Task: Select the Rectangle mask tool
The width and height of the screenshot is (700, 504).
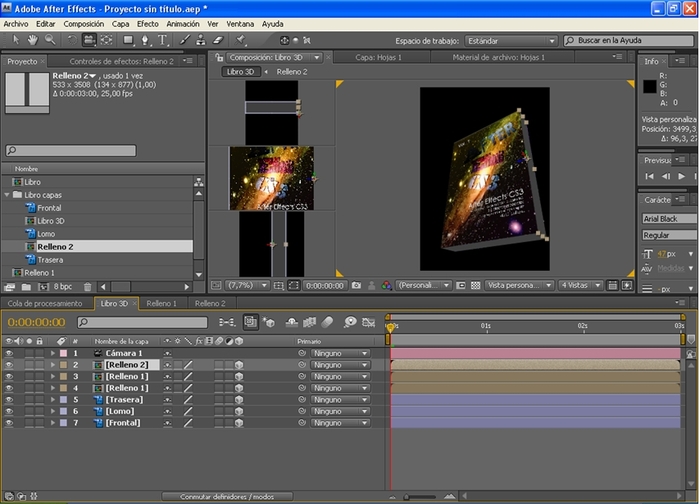Action: [x=128, y=40]
